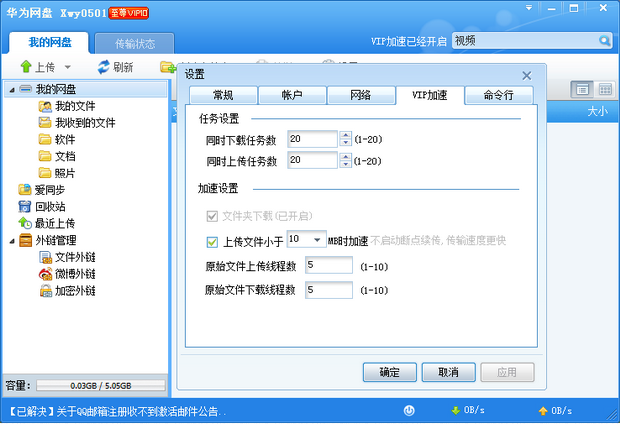This screenshot has height=424, width=620.
Task: Collapse the 外链管理 tree node
Action: [x=12, y=241]
